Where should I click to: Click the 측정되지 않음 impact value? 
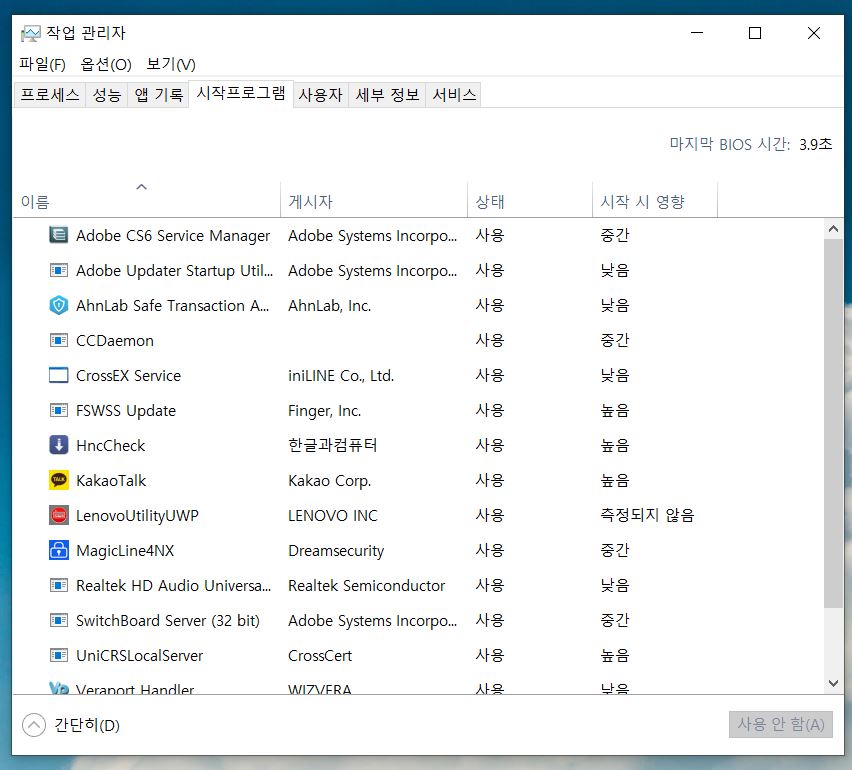(x=647, y=515)
